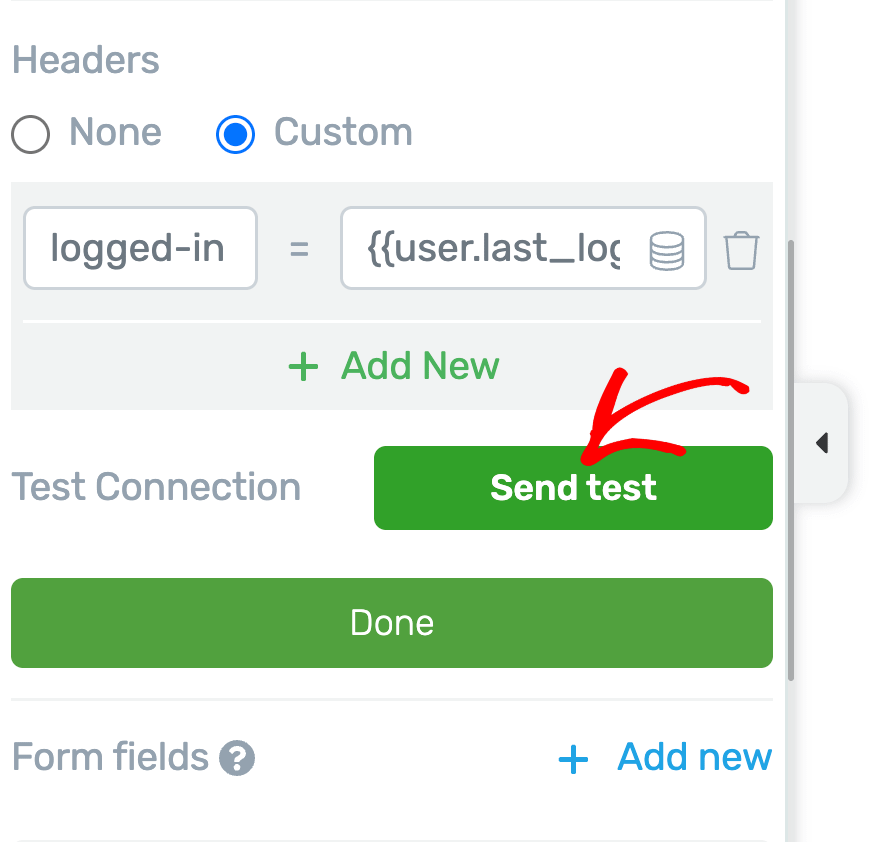Click the blue Add new form field text
Image resolution: width=886 pixels, height=842 pixels.
pos(695,757)
